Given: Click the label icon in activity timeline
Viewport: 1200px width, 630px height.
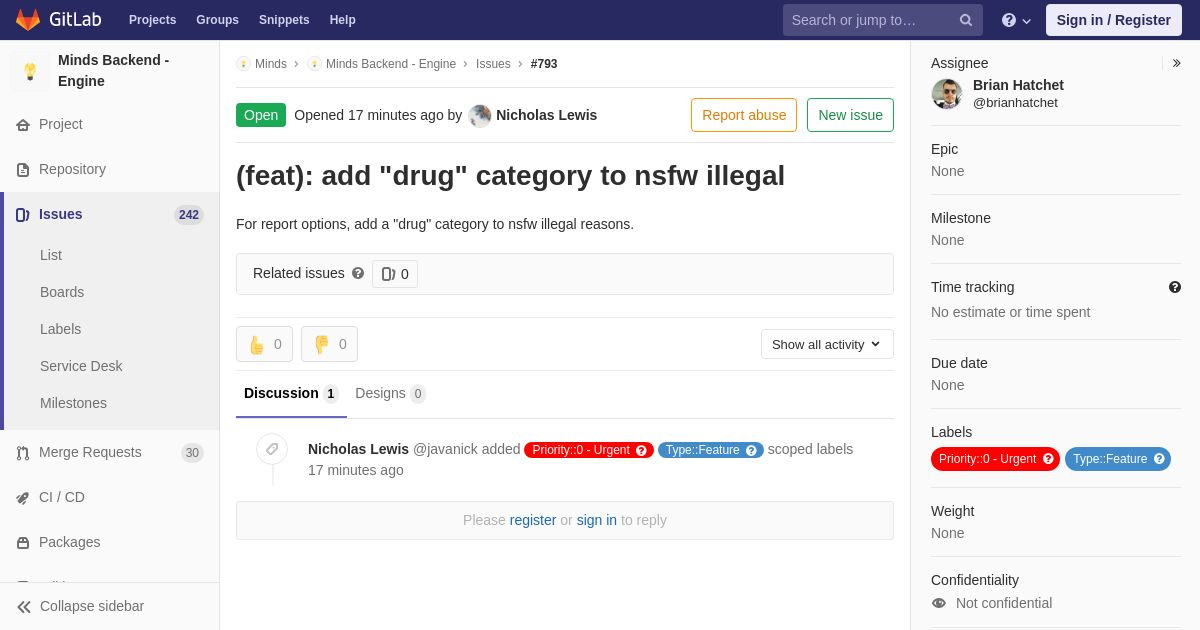Looking at the screenshot, I should (272, 449).
